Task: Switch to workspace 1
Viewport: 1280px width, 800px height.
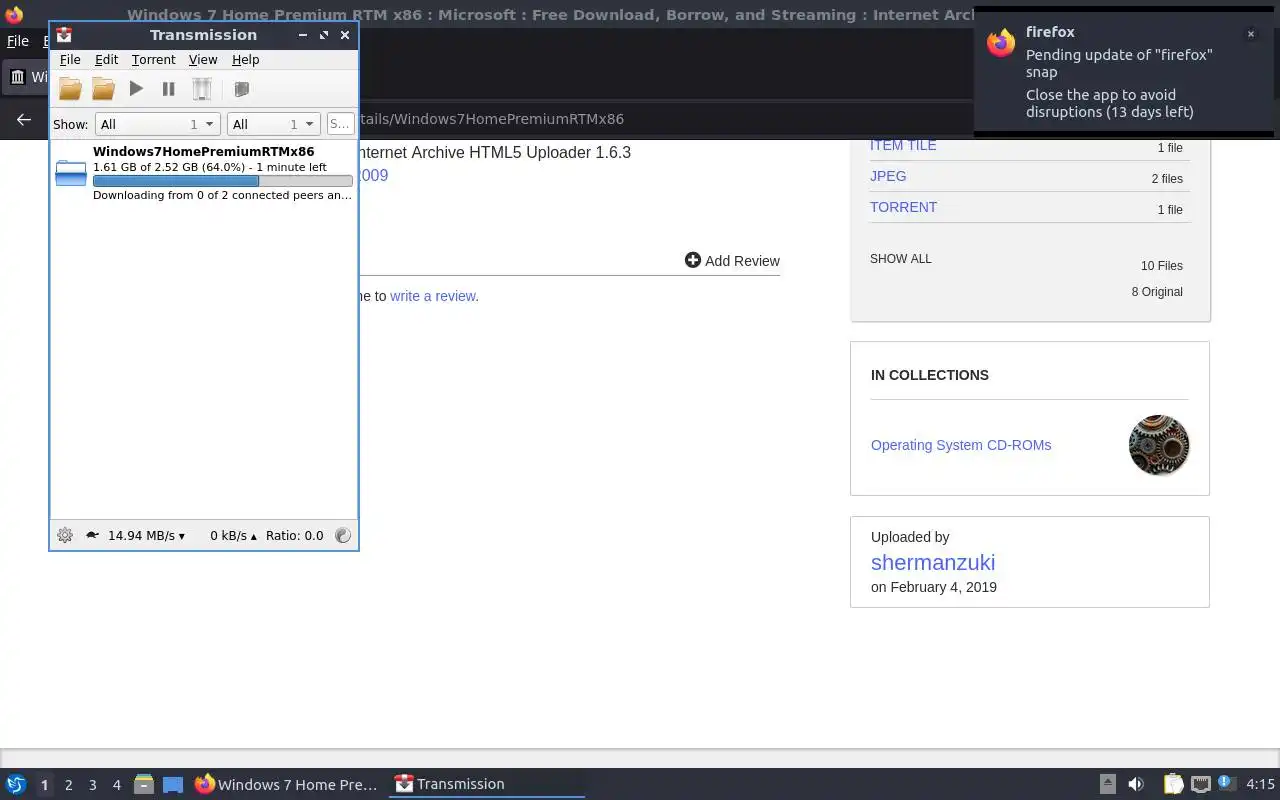Action: point(44,785)
